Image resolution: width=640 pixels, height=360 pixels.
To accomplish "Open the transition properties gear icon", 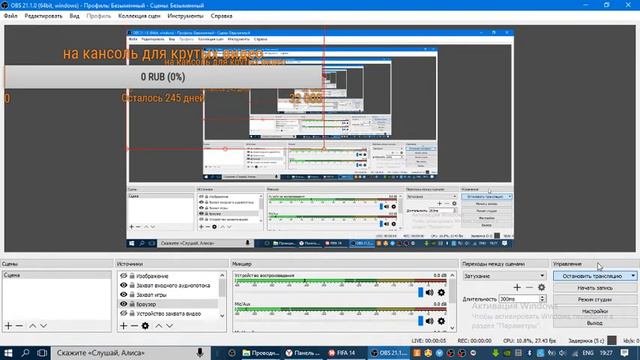I will click(x=542, y=287).
